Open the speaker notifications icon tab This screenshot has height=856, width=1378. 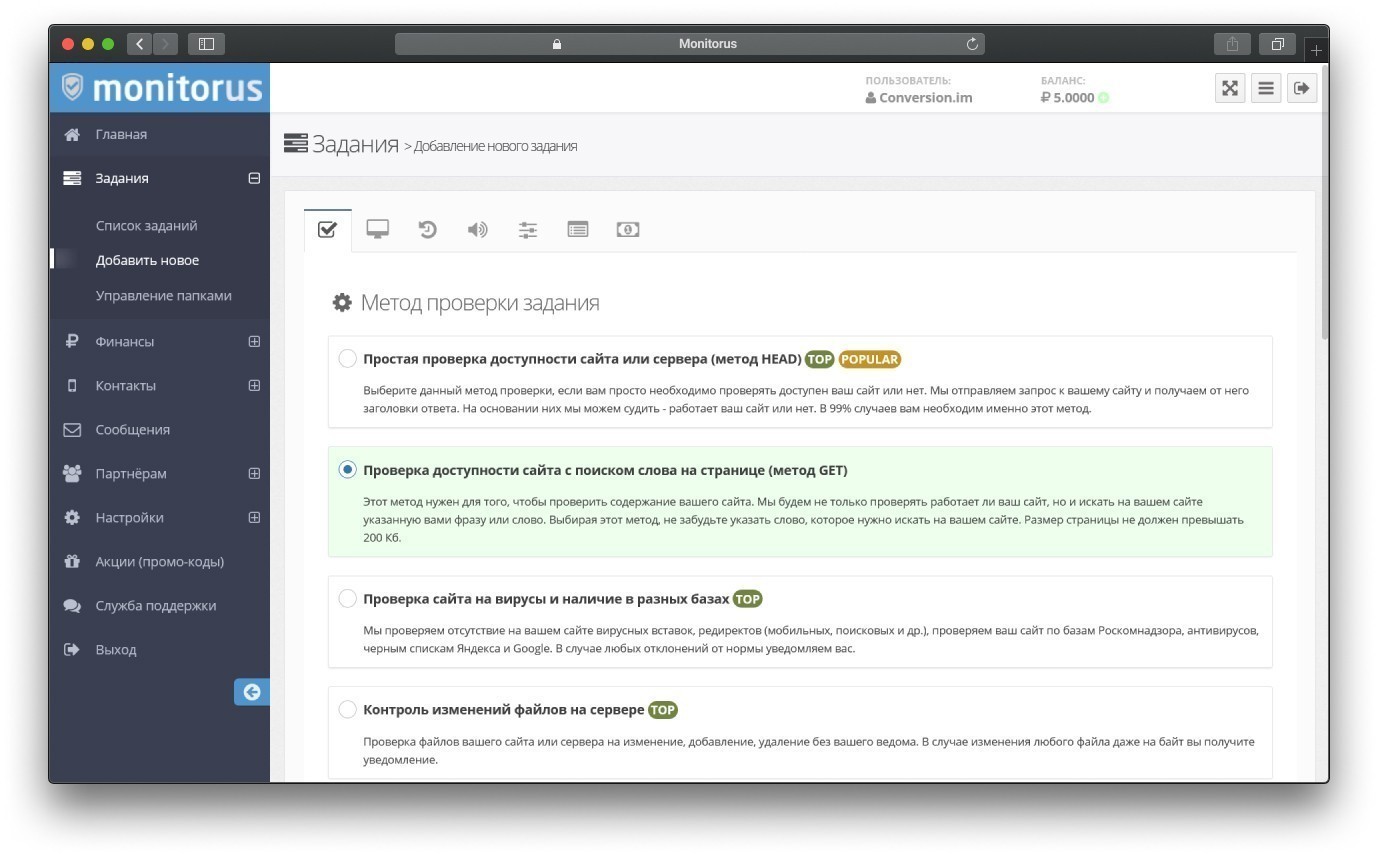coord(477,230)
